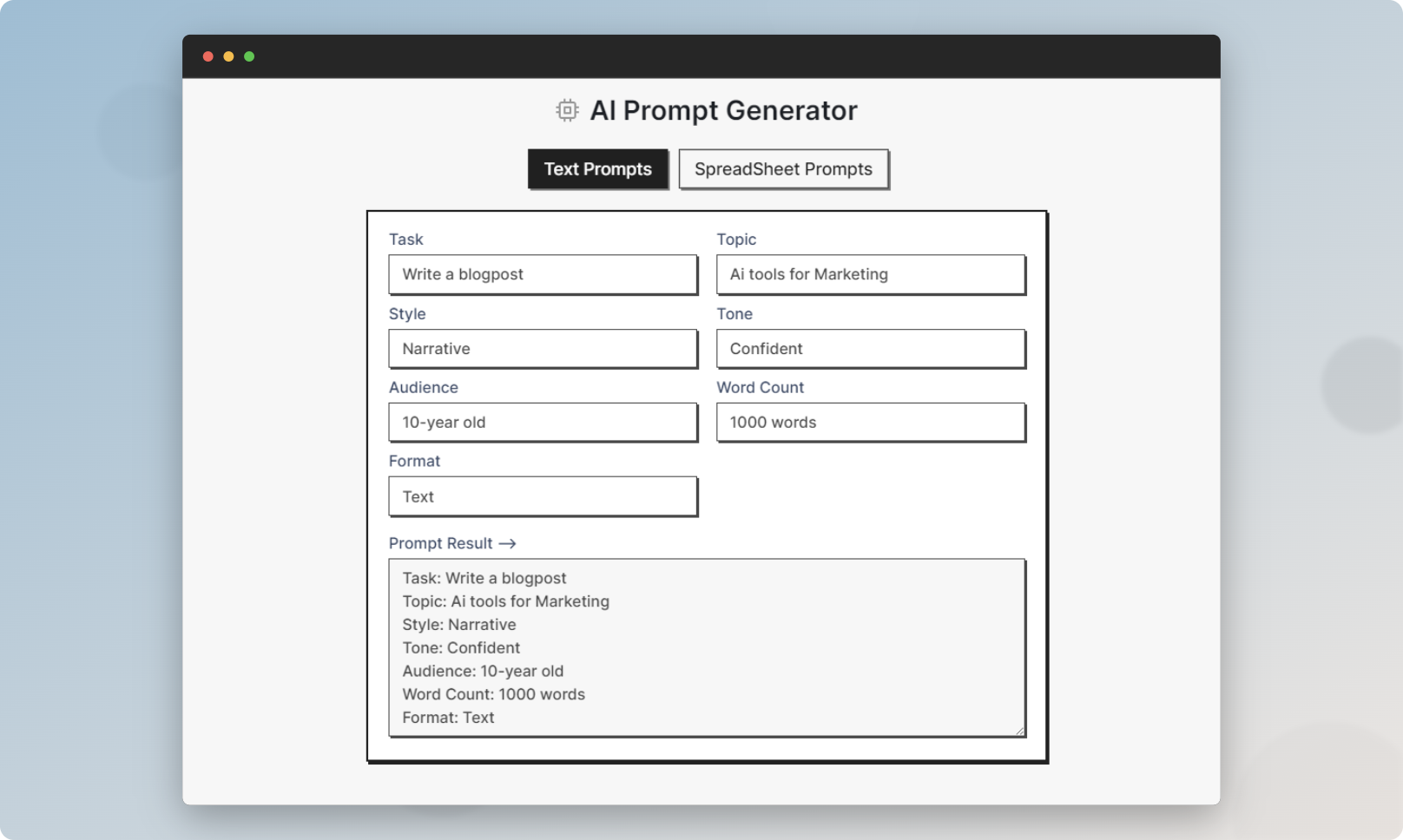
Task: Click the line 'Word Count: 1000 words' in result
Action: 493,694
